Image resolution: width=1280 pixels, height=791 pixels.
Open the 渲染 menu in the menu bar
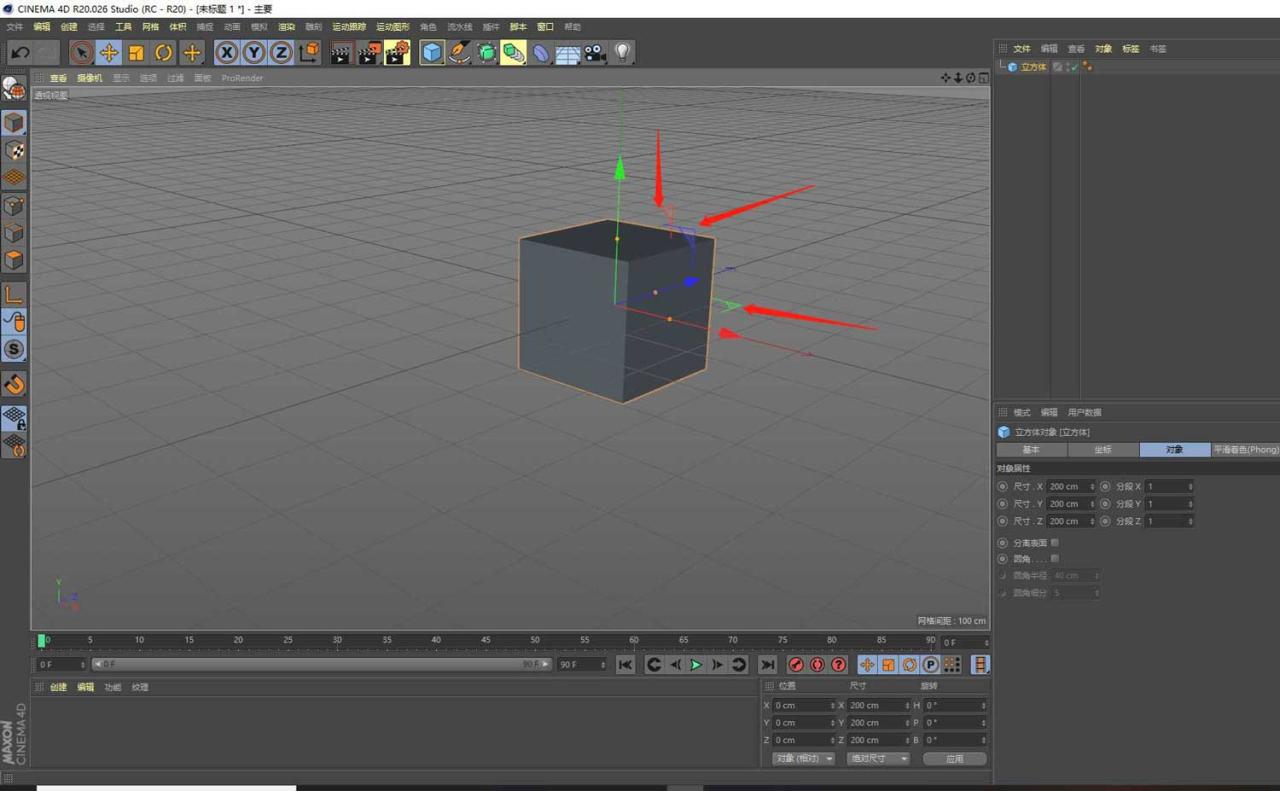[x=287, y=26]
